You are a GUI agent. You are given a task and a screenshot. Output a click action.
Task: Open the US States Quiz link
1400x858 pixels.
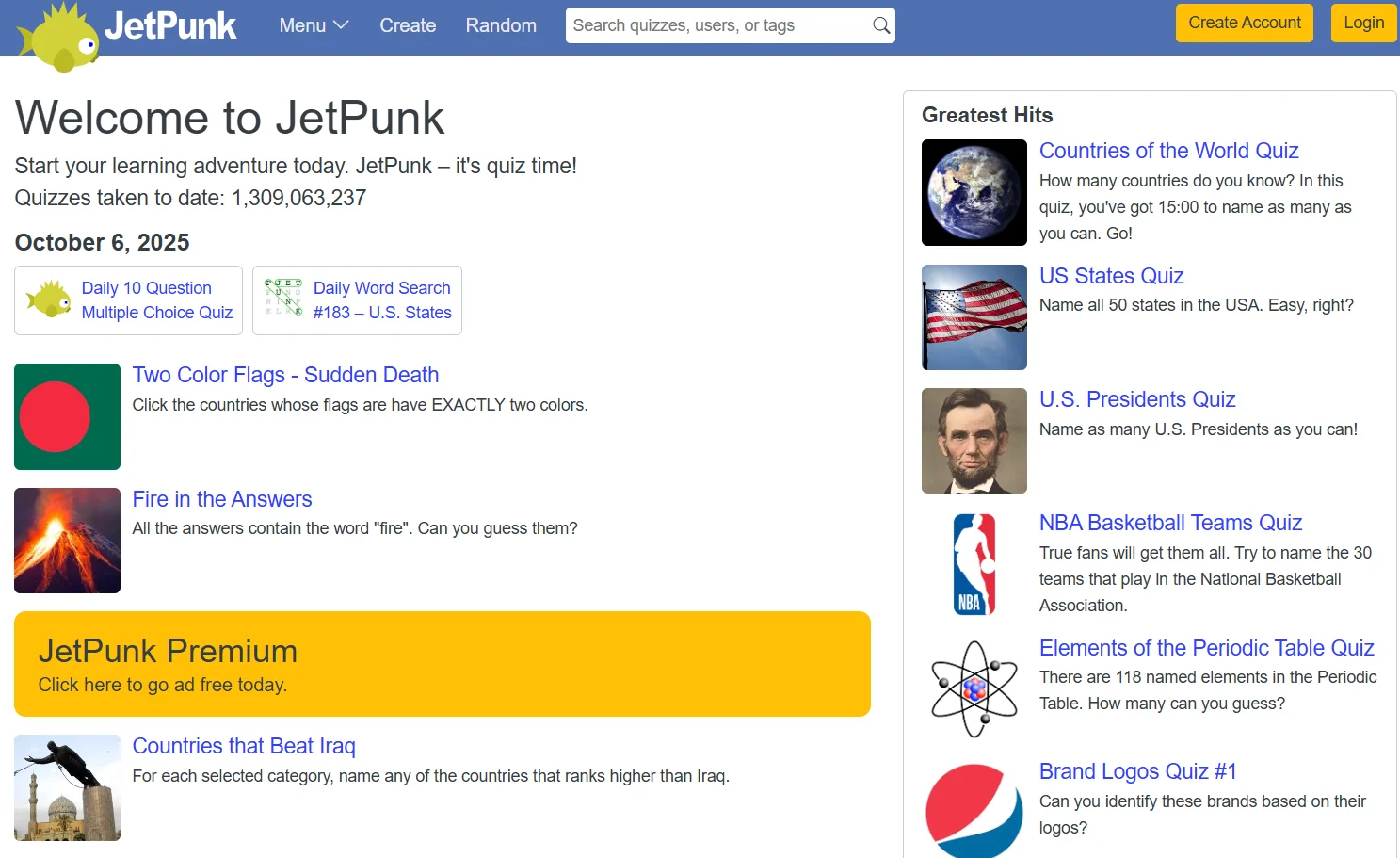point(1111,276)
